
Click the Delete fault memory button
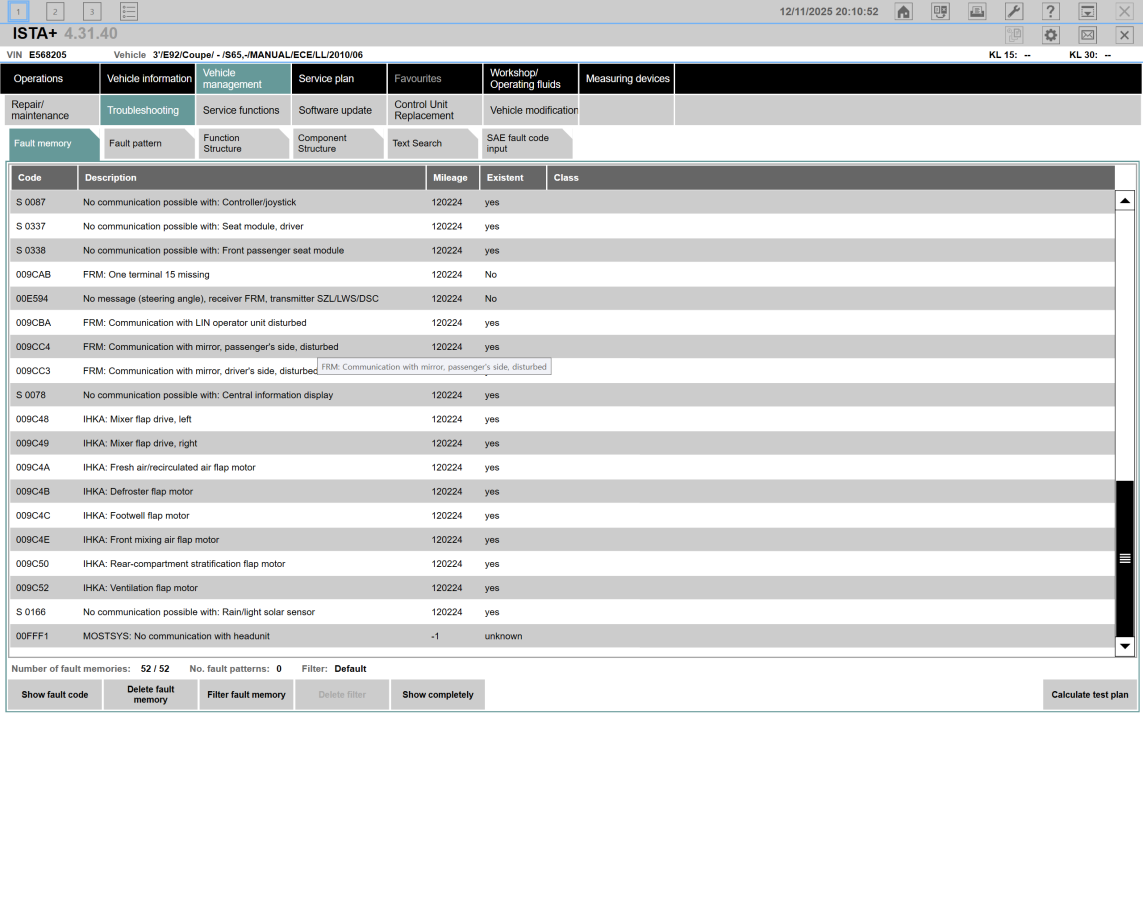(x=150, y=695)
